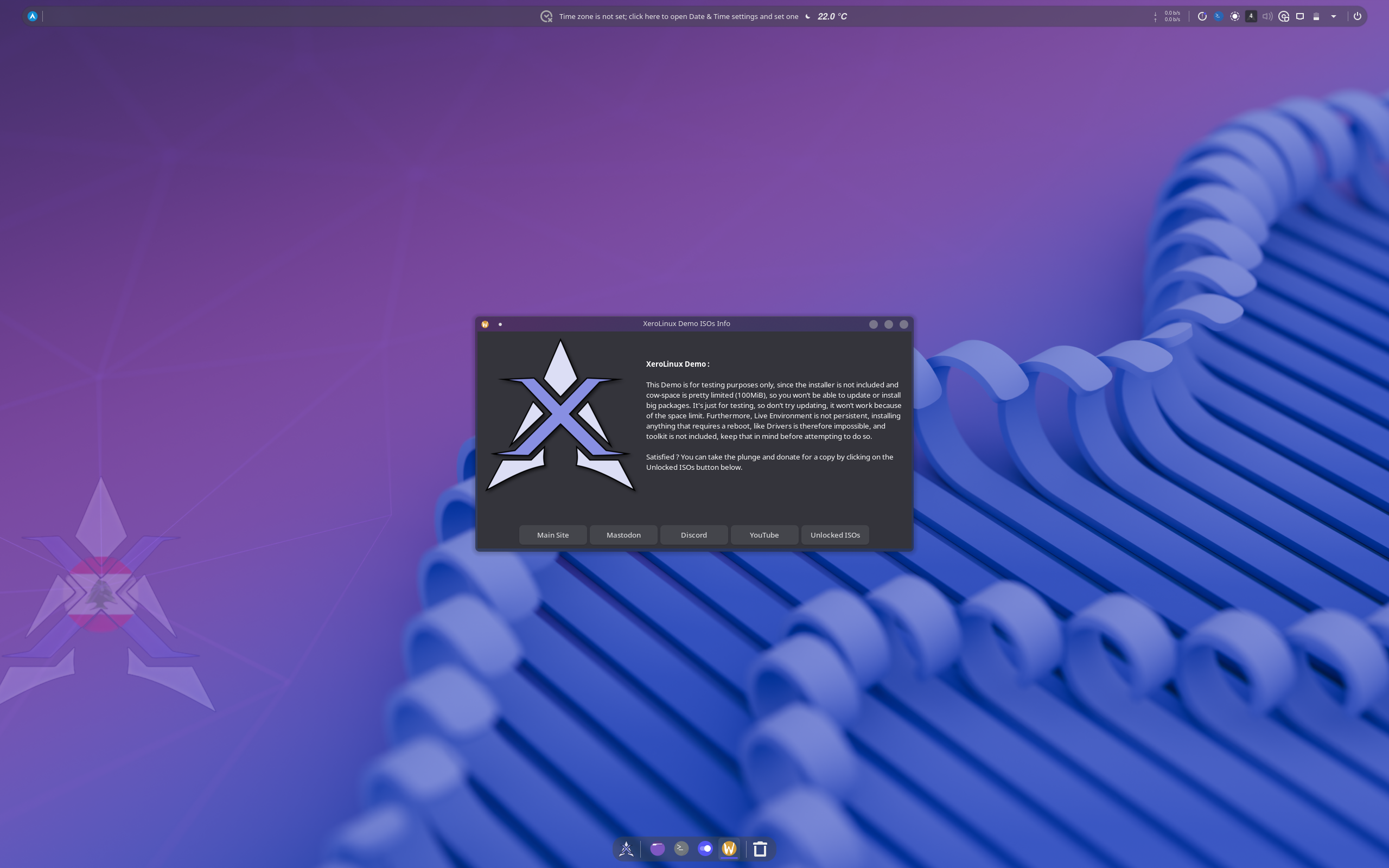Open the trash from the dock
1389x868 pixels.
click(x=760, y=848)
